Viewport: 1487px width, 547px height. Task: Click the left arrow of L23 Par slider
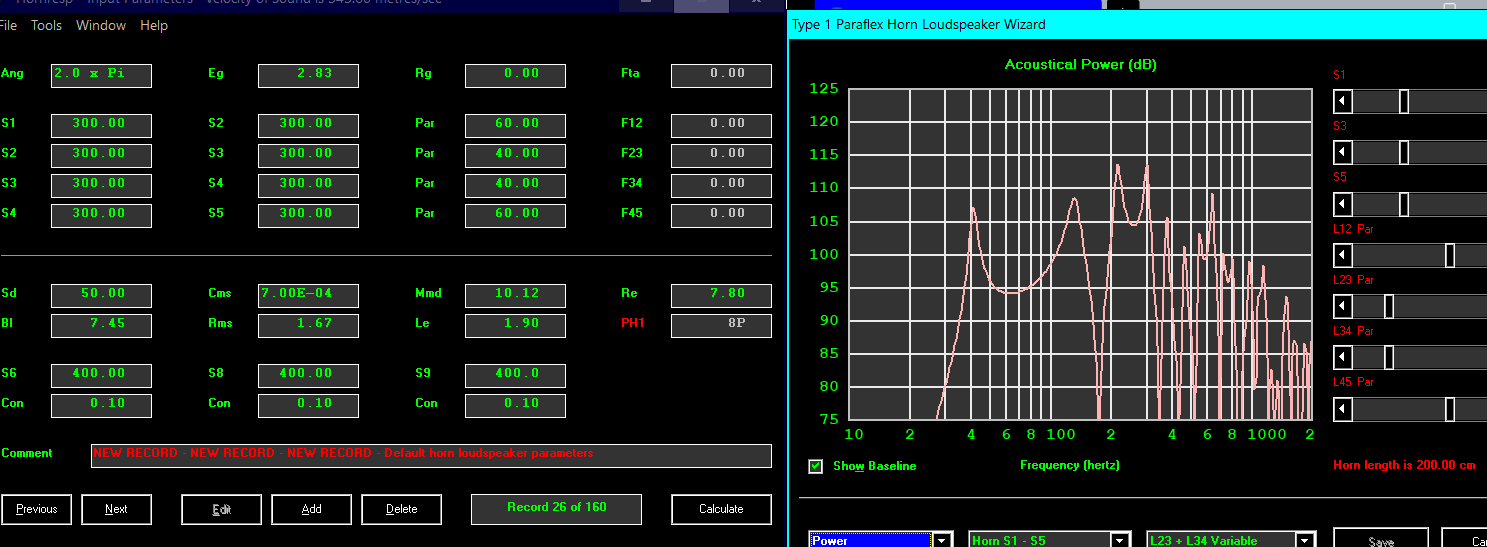(1343, 306)
